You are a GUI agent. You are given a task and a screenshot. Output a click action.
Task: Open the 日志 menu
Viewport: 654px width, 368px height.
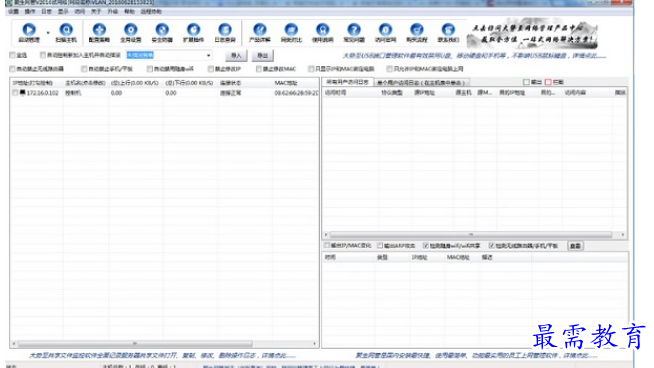(x=46, y=12)
